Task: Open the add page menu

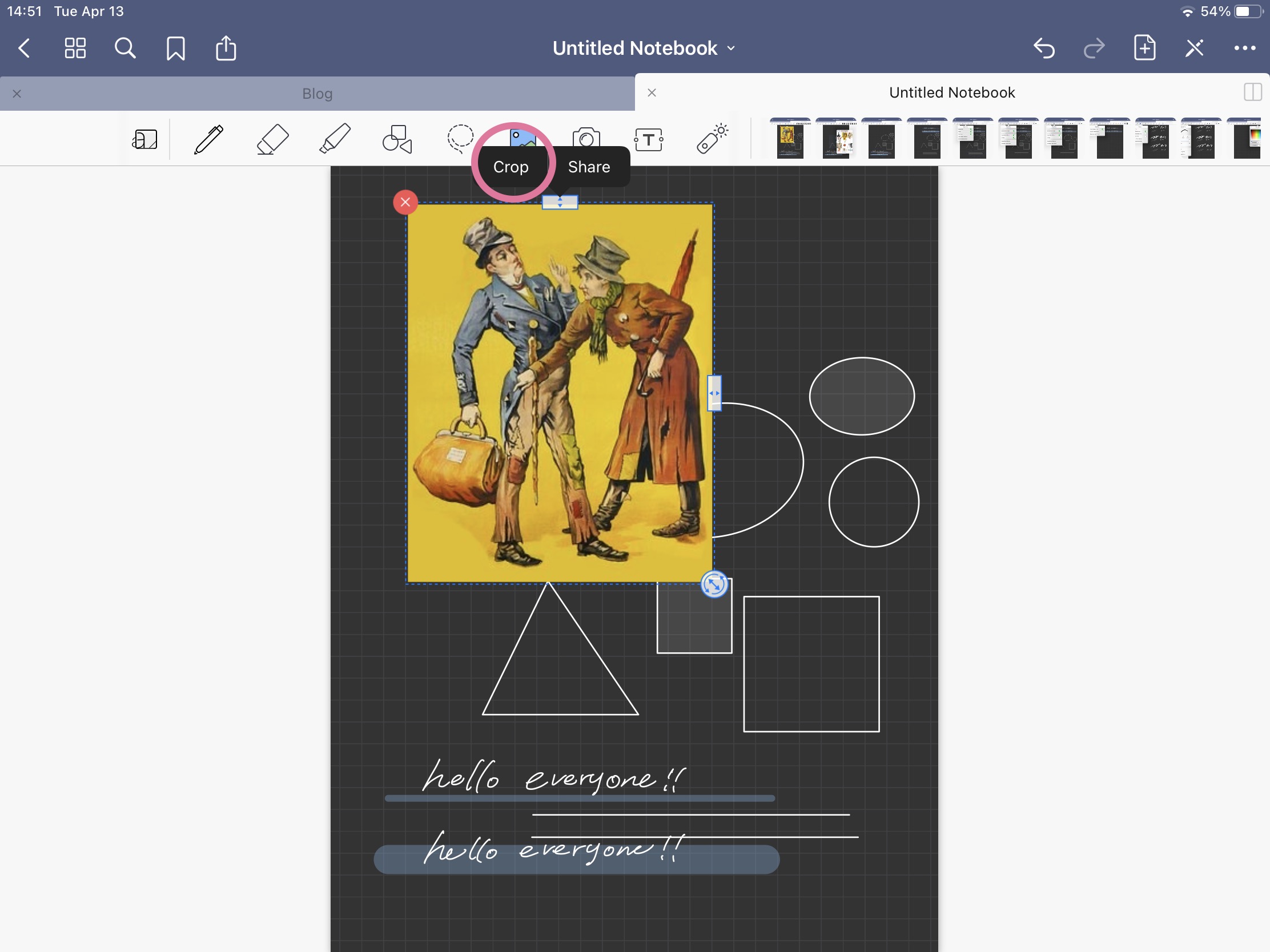Action: click(1144, 48)
